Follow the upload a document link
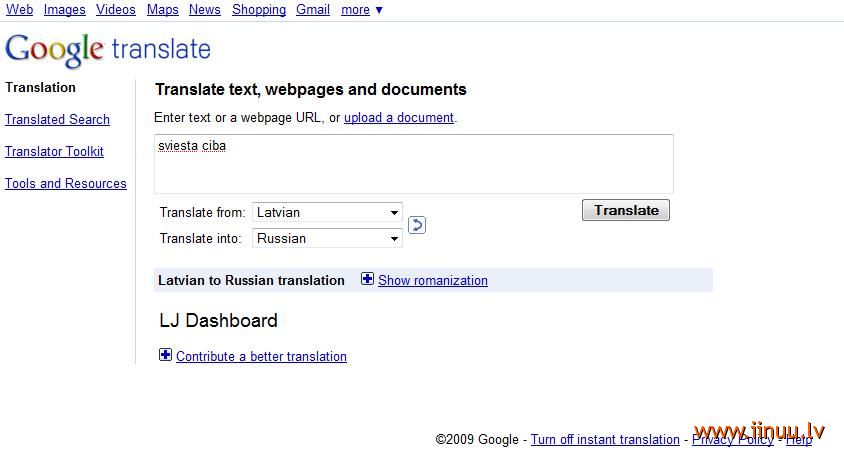 [x=399, y=117]
